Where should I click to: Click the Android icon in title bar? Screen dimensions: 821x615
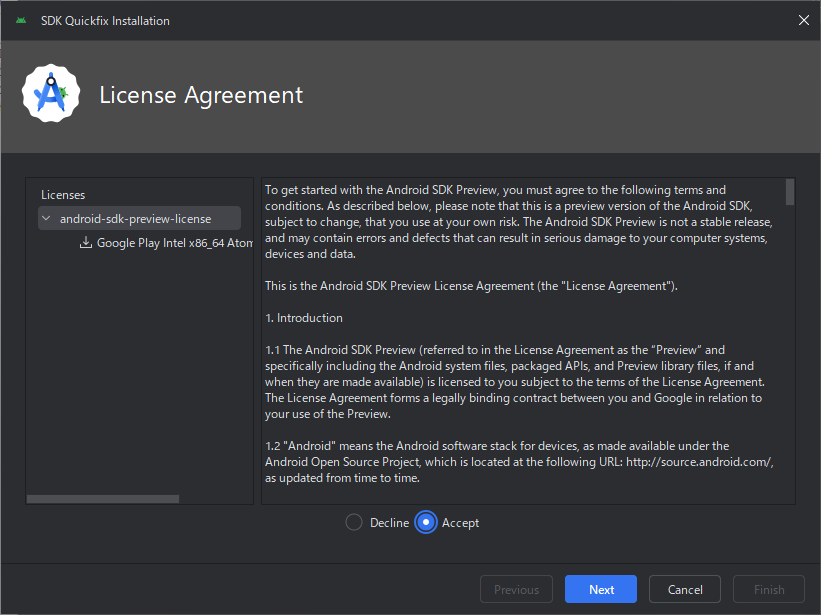coord(21,20)
